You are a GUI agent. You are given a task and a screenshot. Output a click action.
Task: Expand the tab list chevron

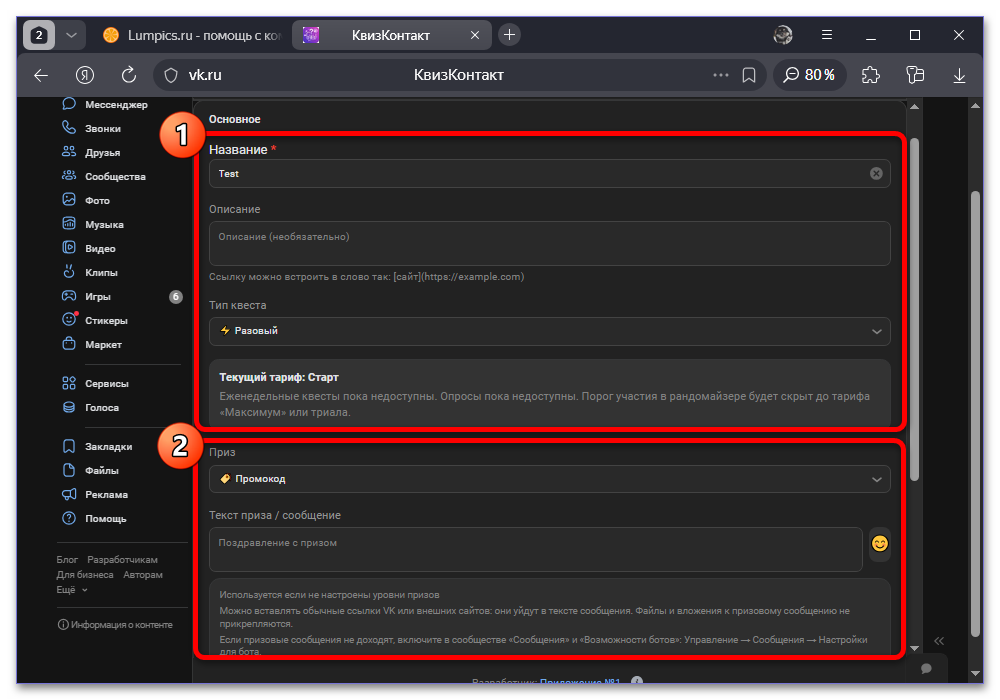click(71, 35)
